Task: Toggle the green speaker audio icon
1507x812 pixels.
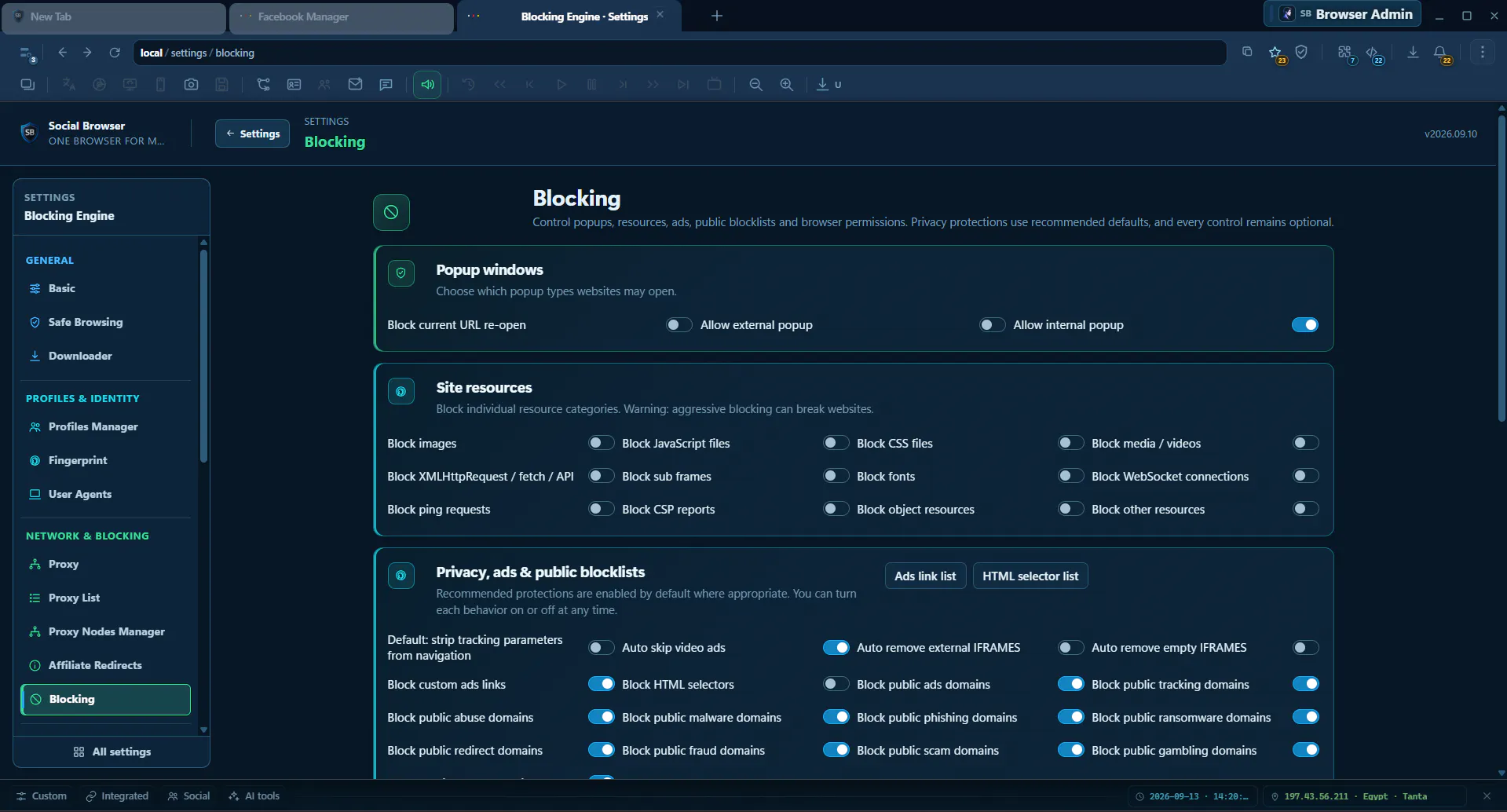Action: click(427, 85)
